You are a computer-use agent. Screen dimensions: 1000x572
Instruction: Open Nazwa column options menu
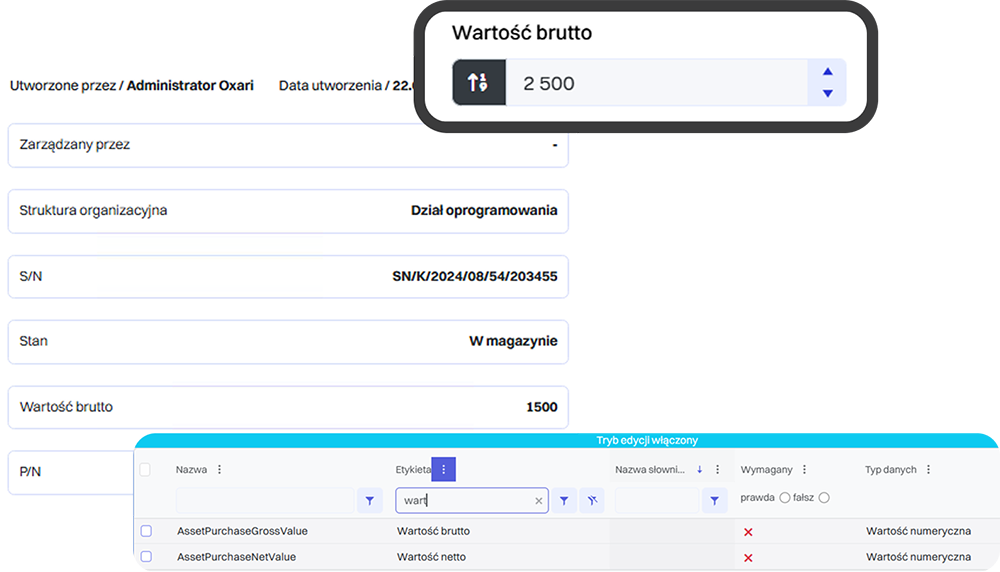[220, 469]
